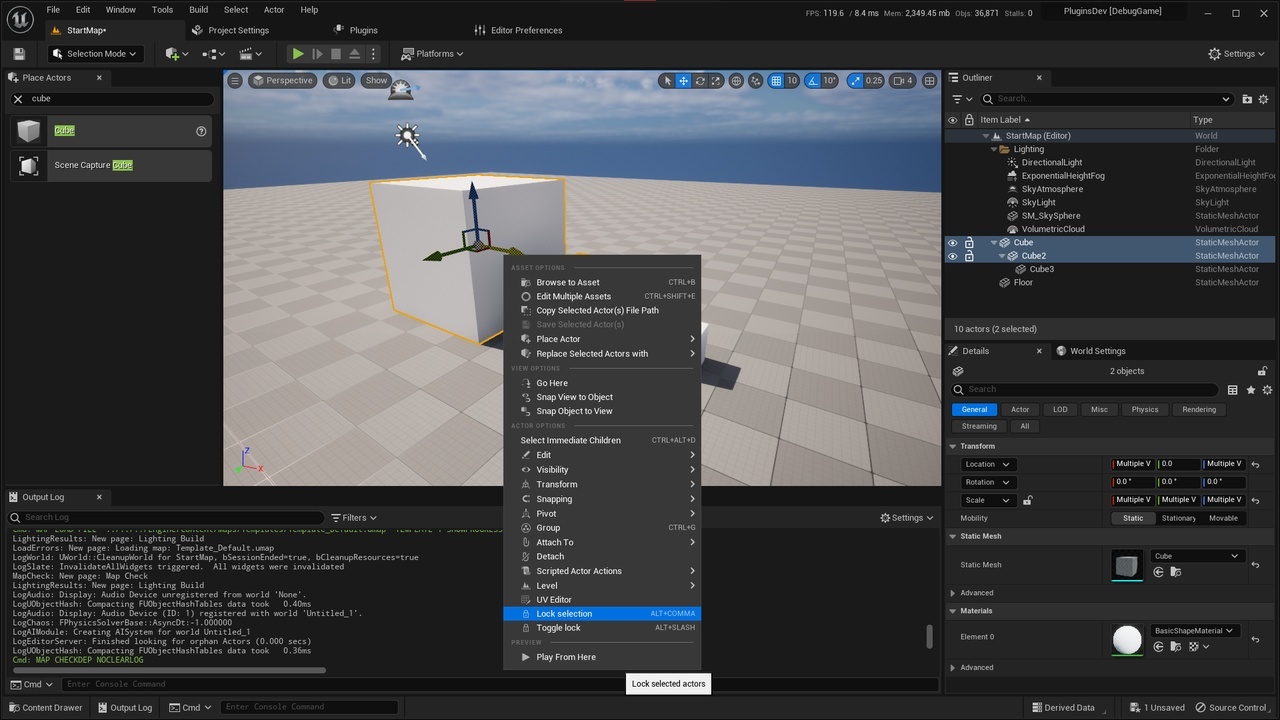Select the rotate gizmo tool in viewport
This screenshot has width=1280, height=720.
click(700, 81)
